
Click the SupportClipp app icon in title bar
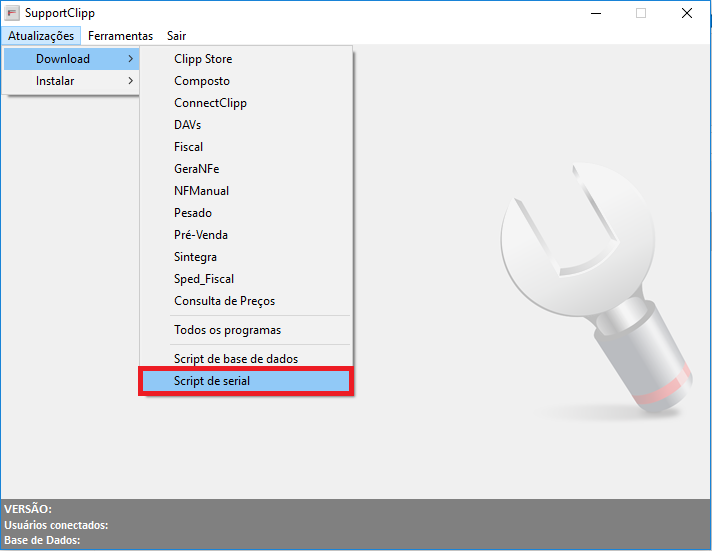(13, 13)
